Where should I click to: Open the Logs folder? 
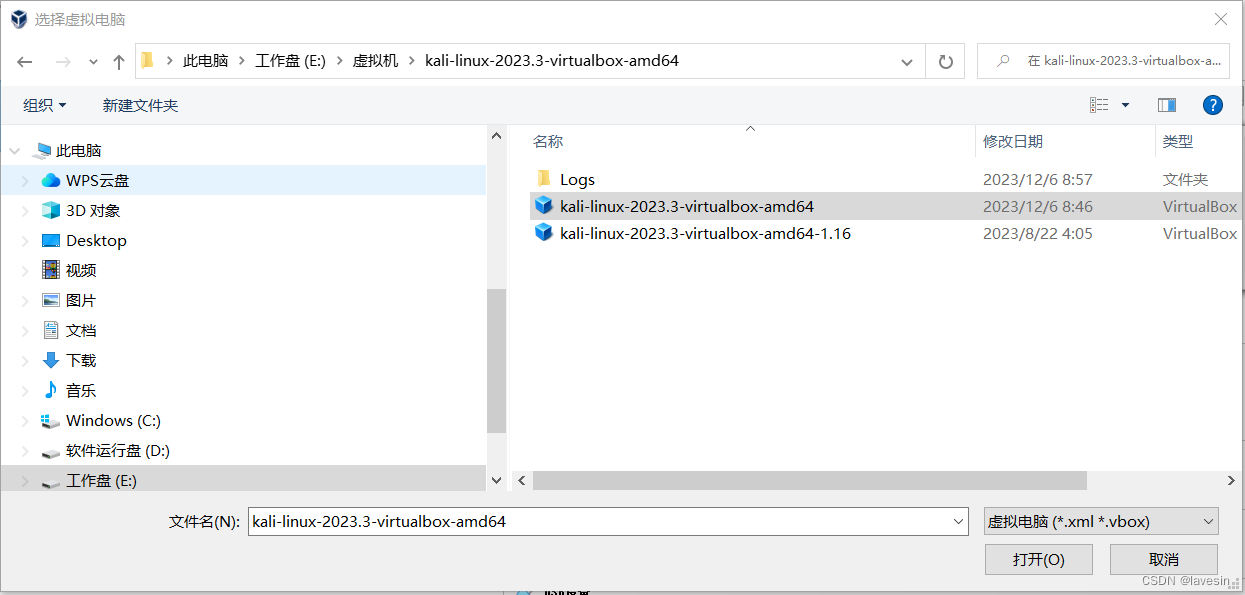click(x=578, y=179)
